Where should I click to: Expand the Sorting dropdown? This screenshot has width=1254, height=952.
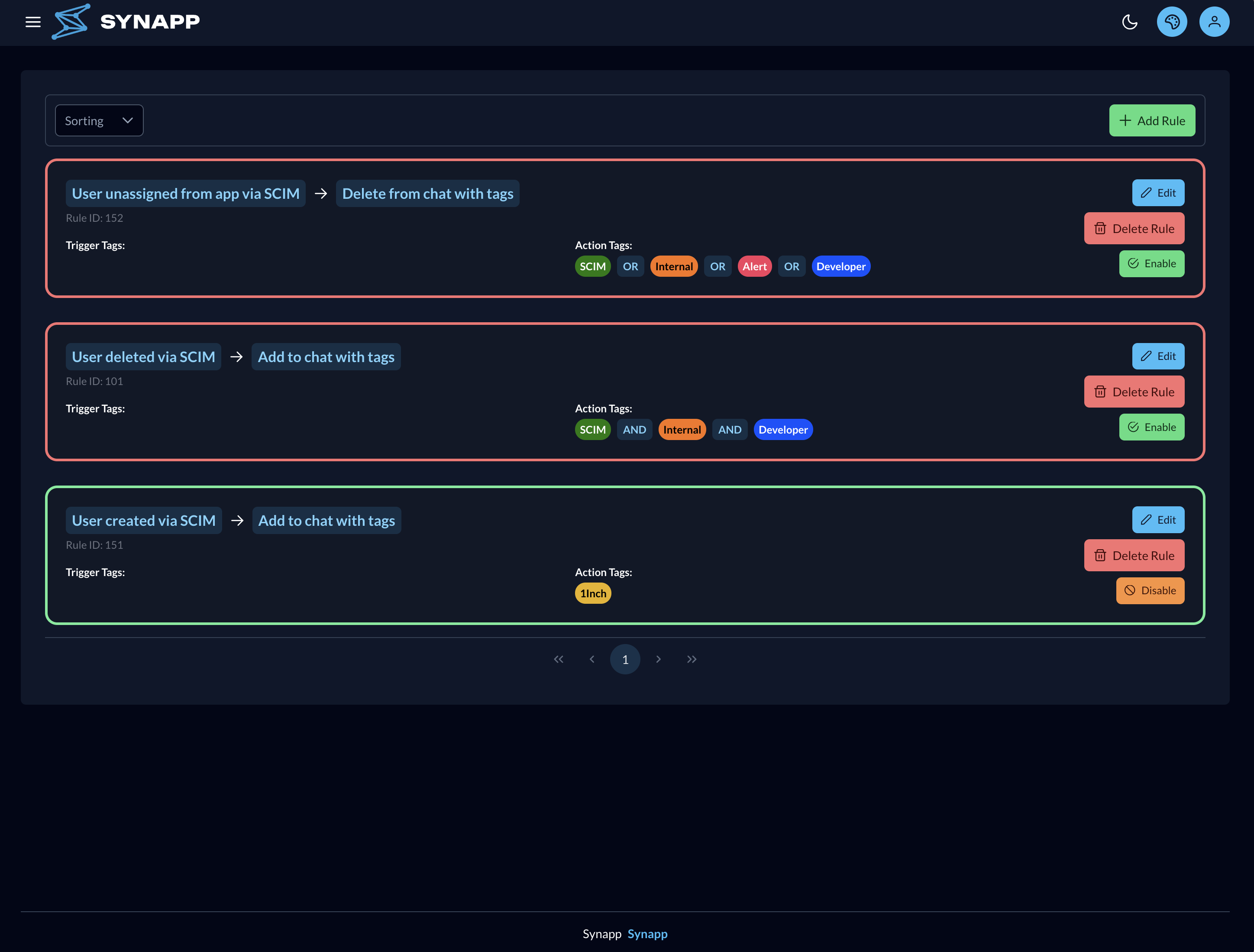99,121
